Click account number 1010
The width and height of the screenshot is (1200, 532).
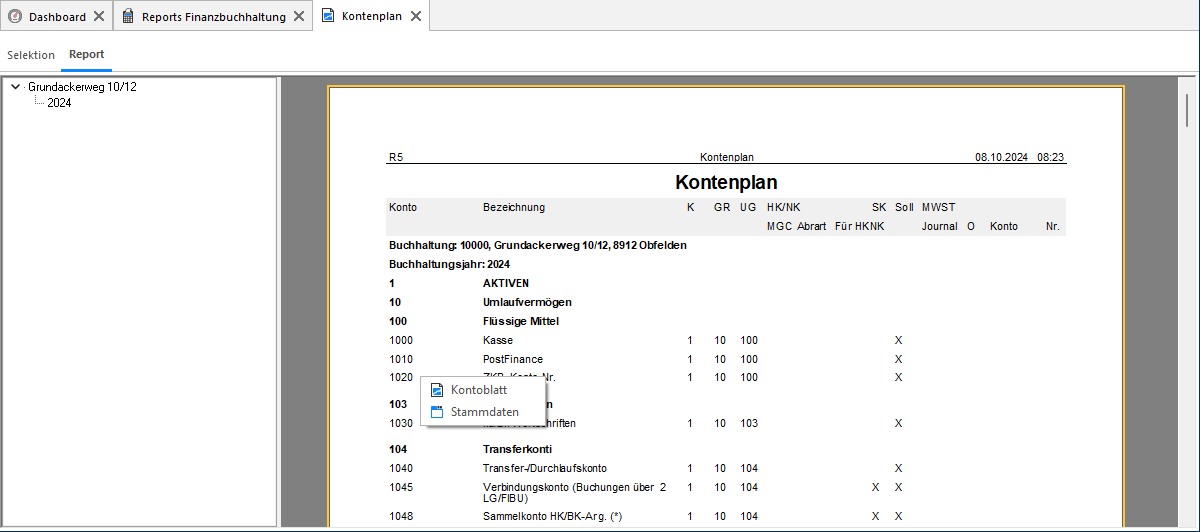pyautogui.click(x=400, y=359)
